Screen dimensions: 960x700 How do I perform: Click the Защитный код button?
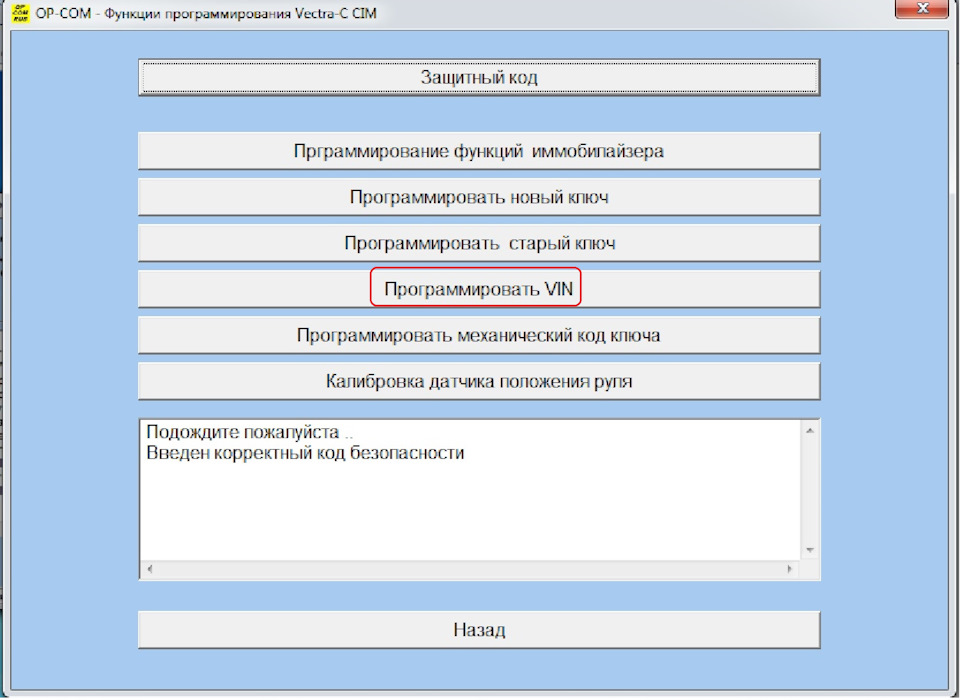479,77
